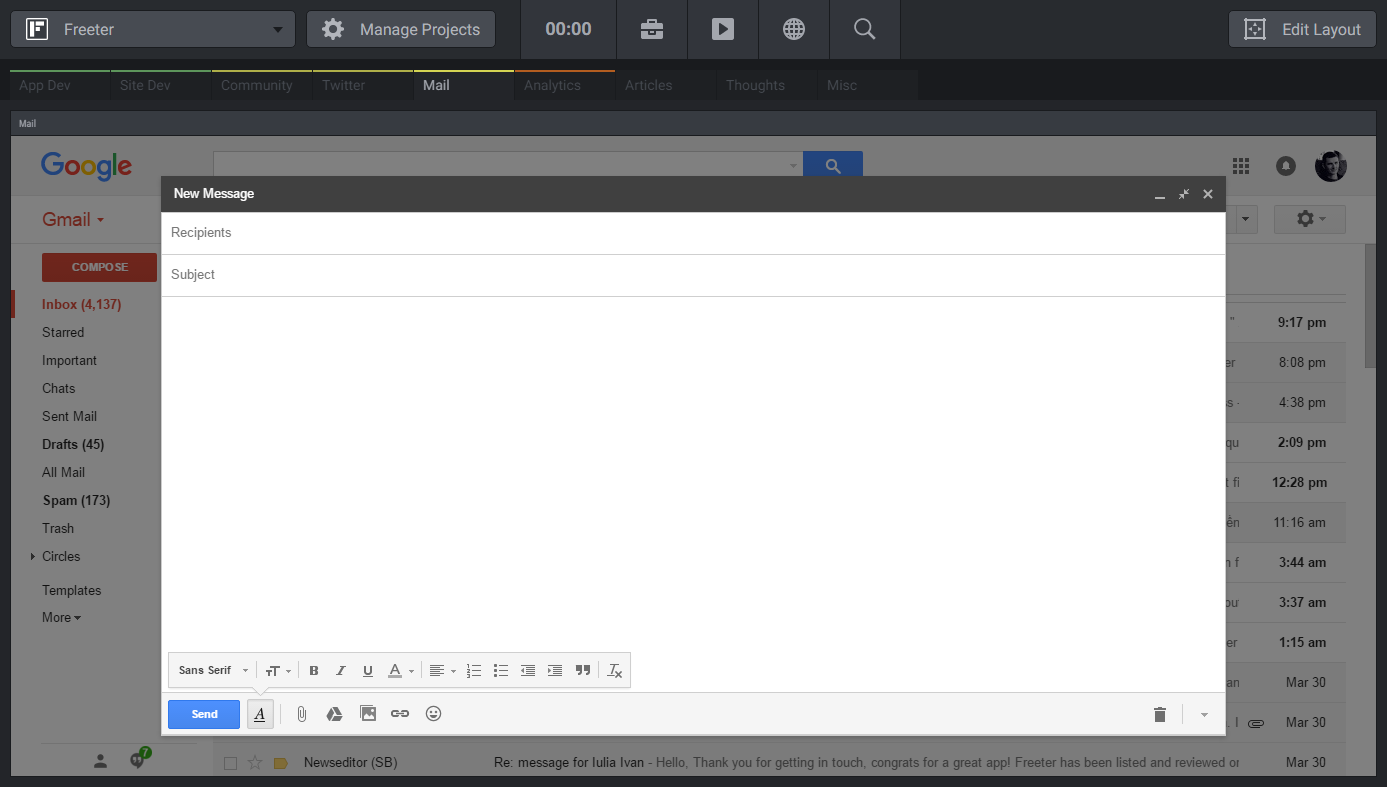Apply quote formatting
This screenshot has width=1387, height=787.
(583, 671)
